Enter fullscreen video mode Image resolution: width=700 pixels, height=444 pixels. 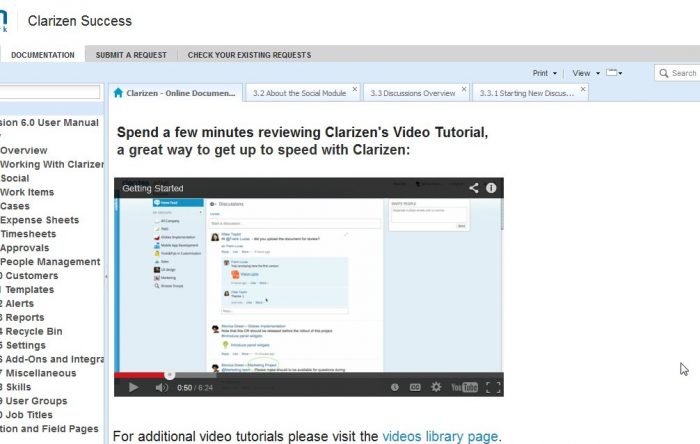493,387
